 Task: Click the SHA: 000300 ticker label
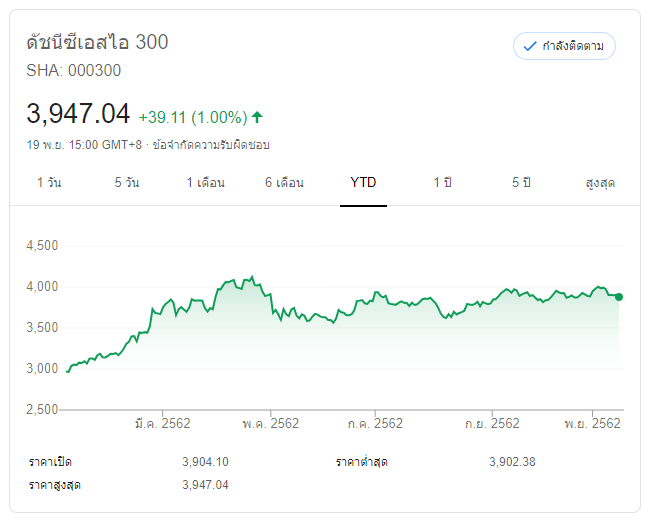point(74,70)
